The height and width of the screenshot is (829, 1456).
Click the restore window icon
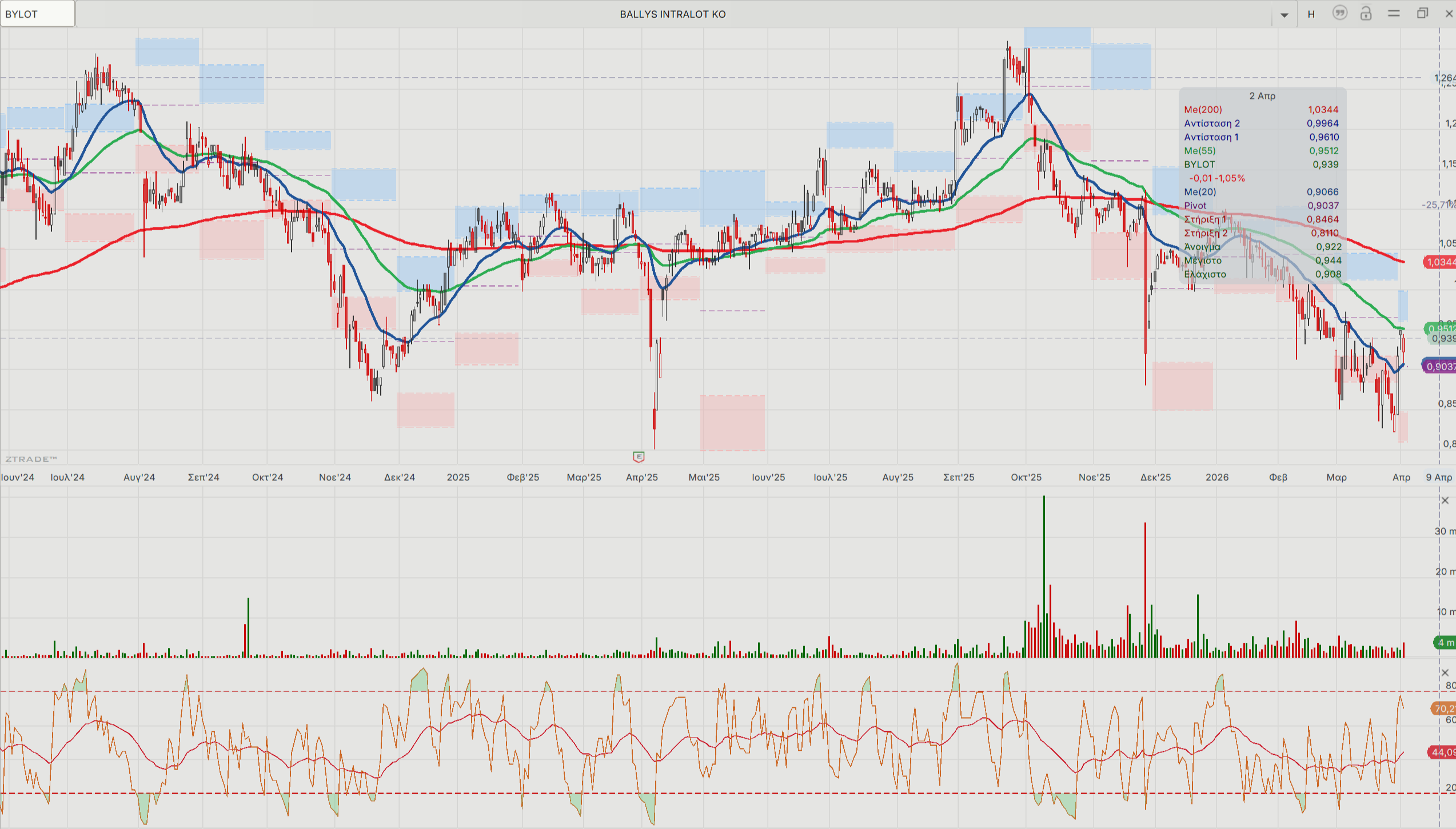(x=1422, y=13)
